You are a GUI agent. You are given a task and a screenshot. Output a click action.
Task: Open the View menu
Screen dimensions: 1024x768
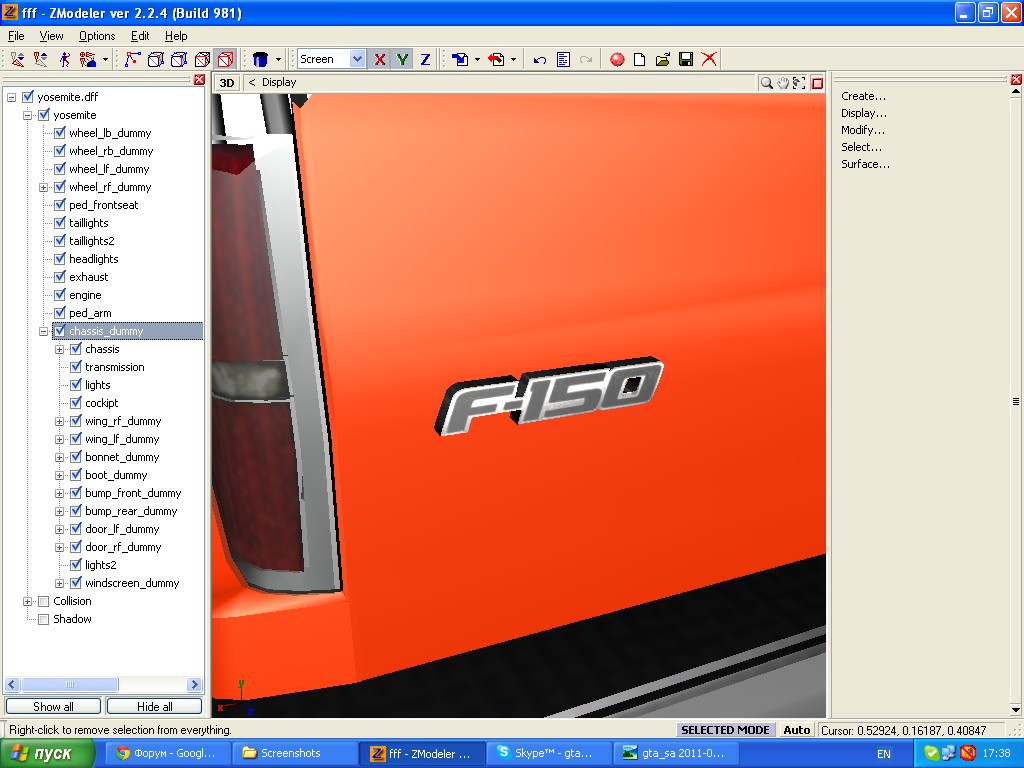[x=51, y=36]
